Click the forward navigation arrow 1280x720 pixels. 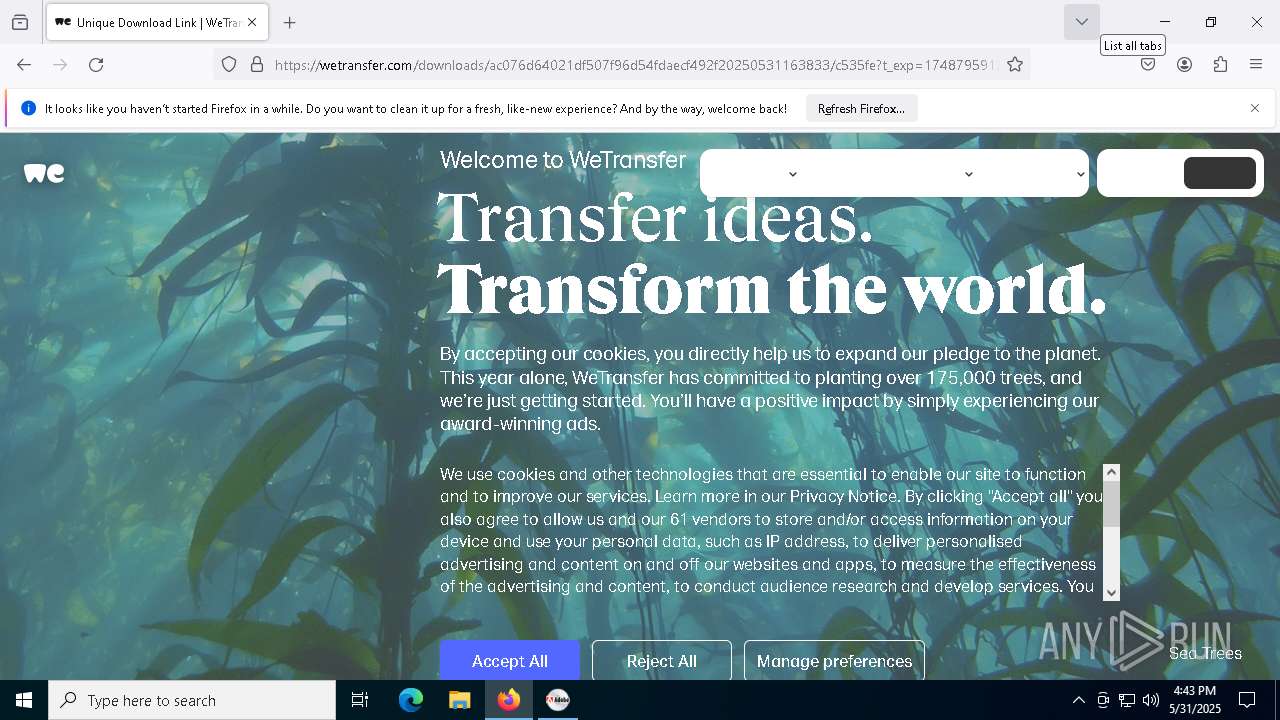pyautogui.click(x=60, y=64)
